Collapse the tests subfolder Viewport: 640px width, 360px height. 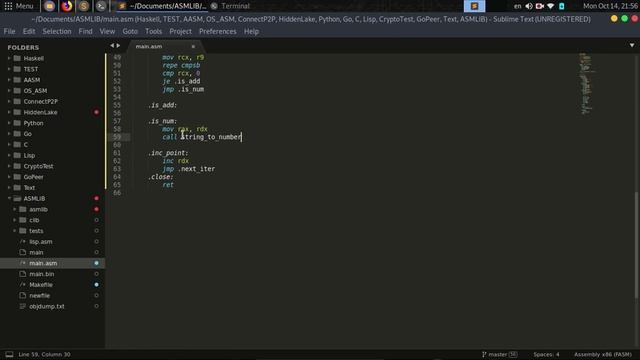coord(15,231)
